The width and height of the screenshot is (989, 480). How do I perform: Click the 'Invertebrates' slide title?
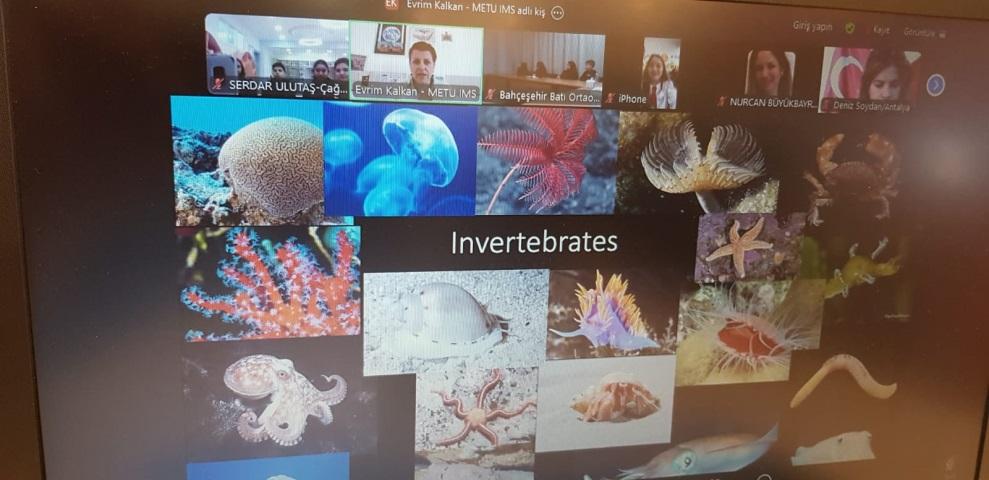click(x=534, y=243)
